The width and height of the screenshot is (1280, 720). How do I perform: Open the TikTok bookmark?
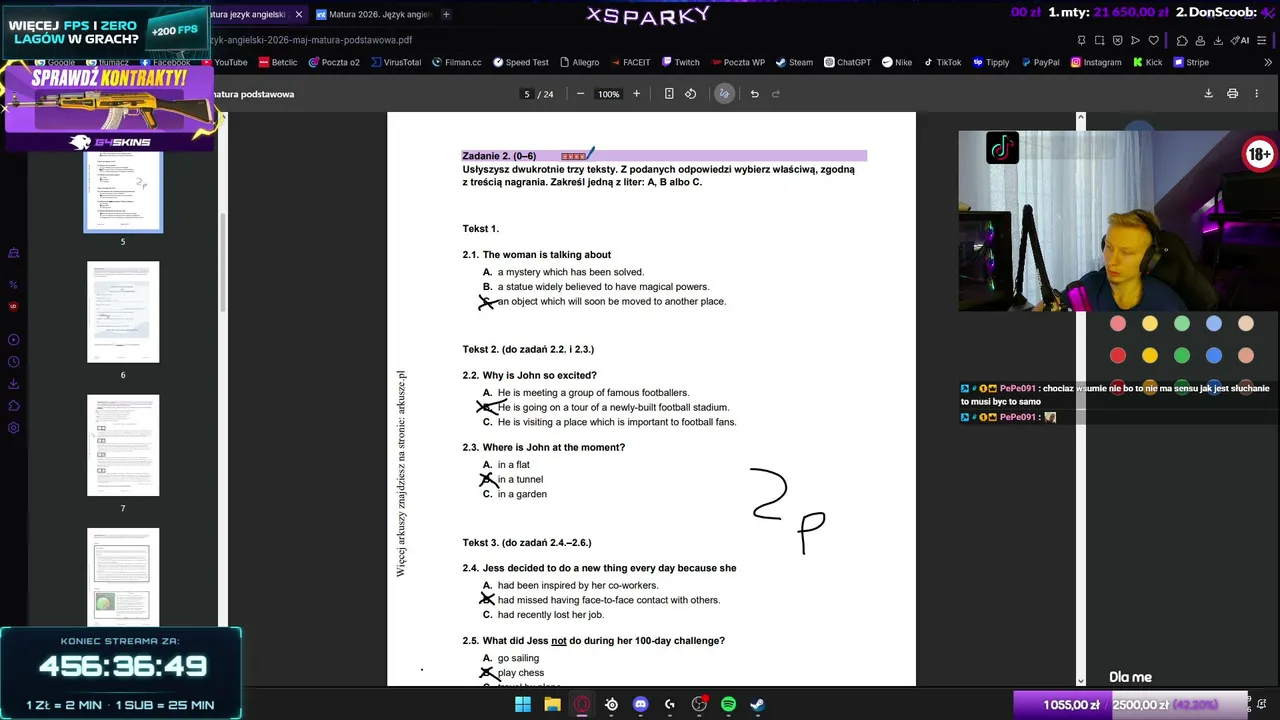942,62
